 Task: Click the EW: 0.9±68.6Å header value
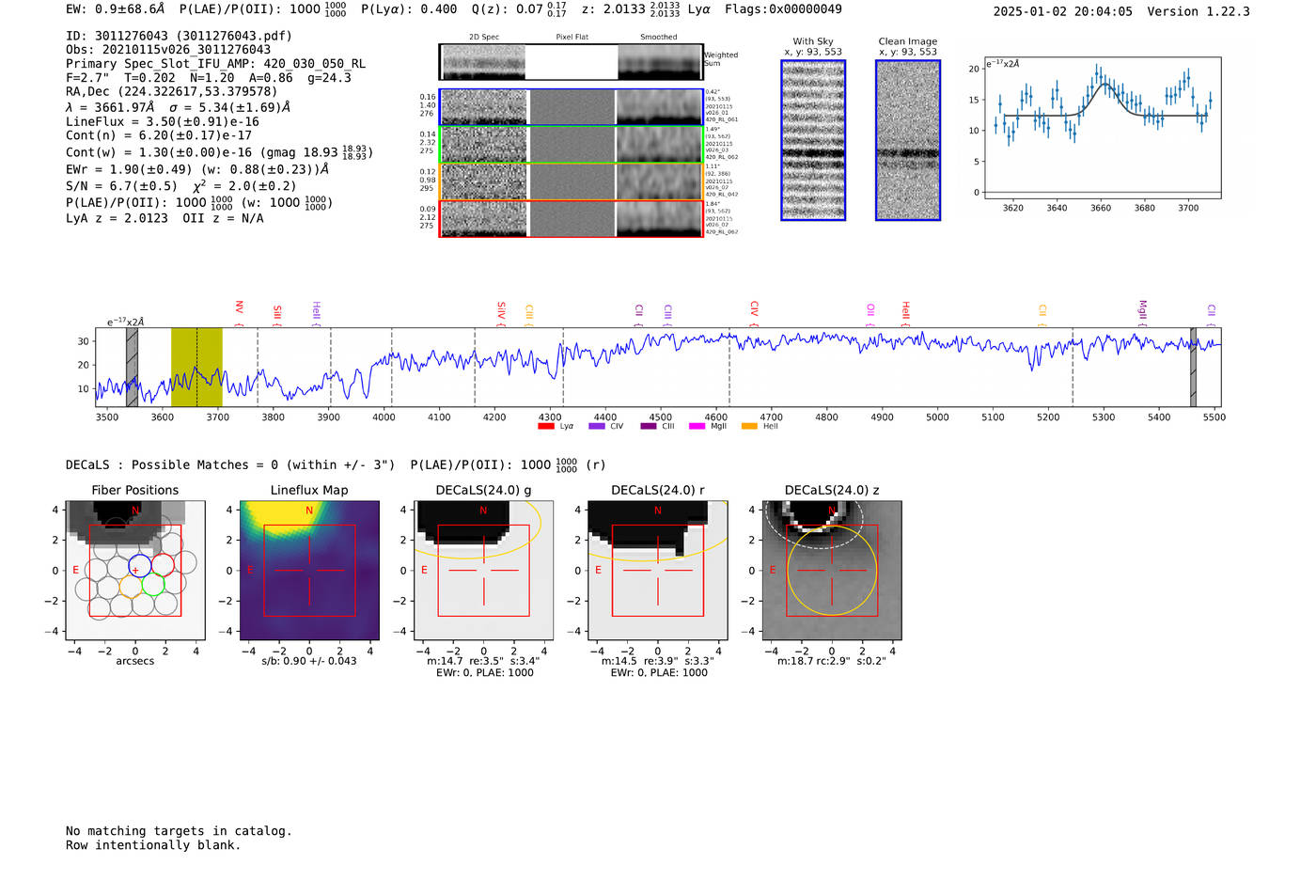click(116, 9)
